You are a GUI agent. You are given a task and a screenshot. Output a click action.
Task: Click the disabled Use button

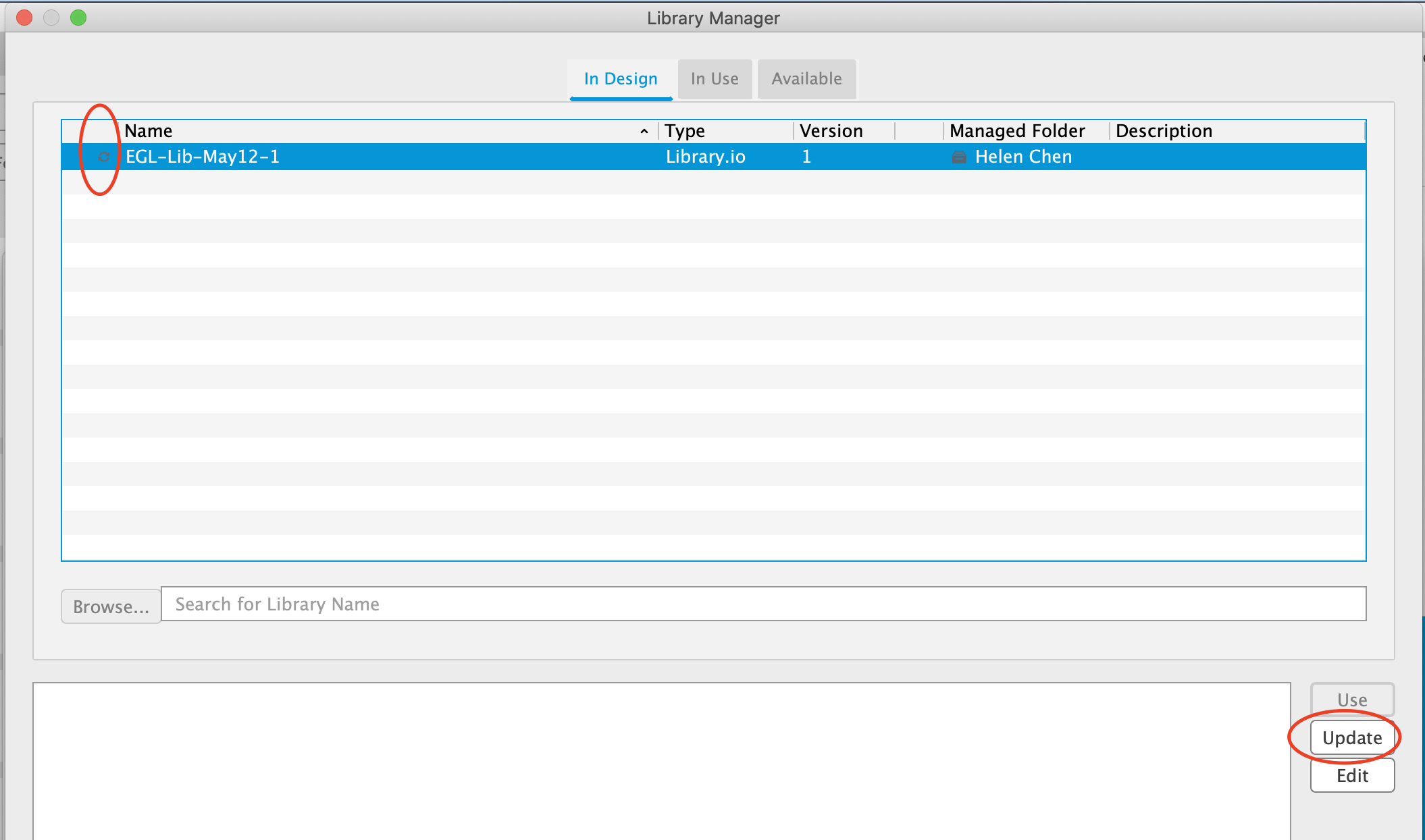[x=1351, y=700]
